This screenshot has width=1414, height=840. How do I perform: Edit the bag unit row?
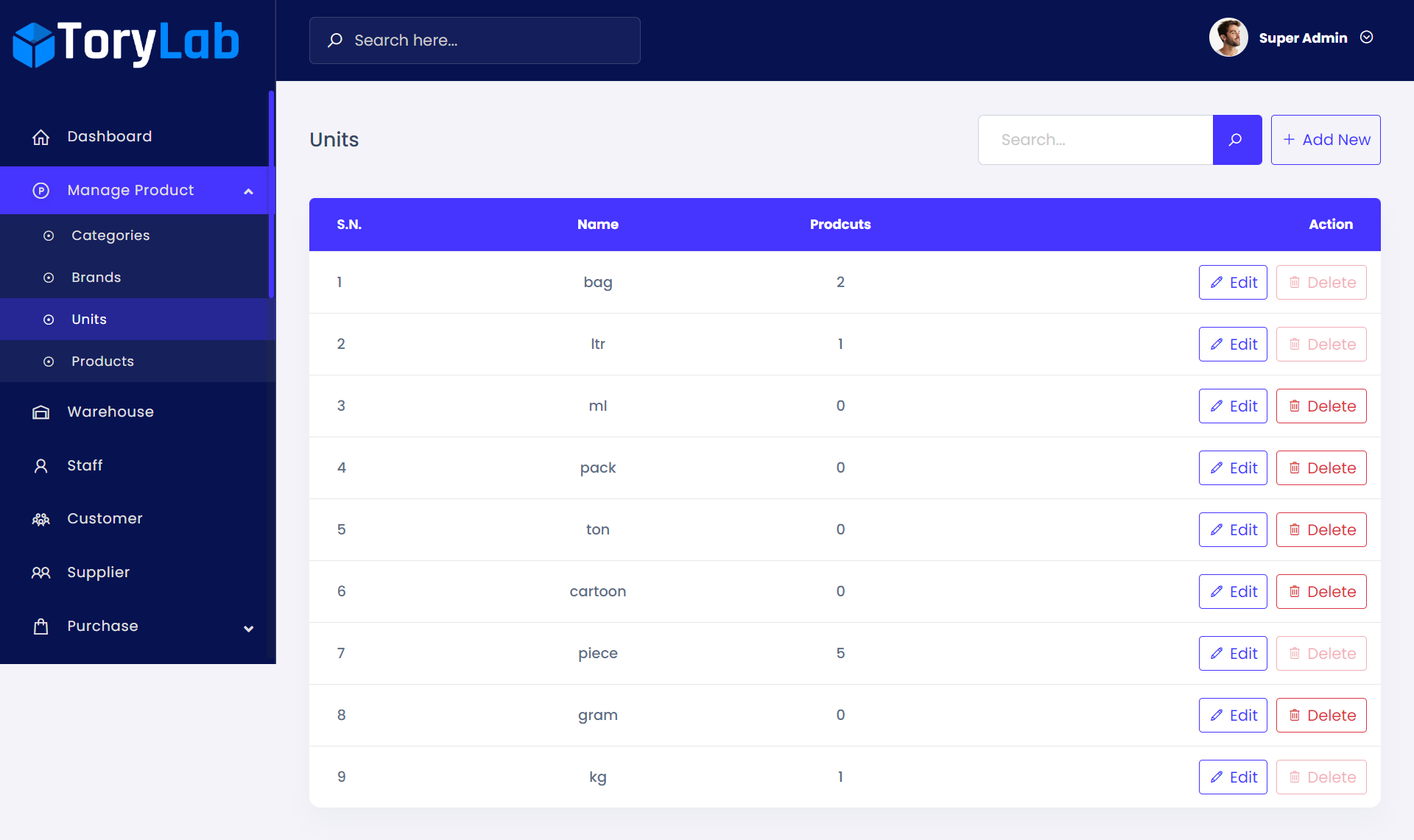point(1233,283)
